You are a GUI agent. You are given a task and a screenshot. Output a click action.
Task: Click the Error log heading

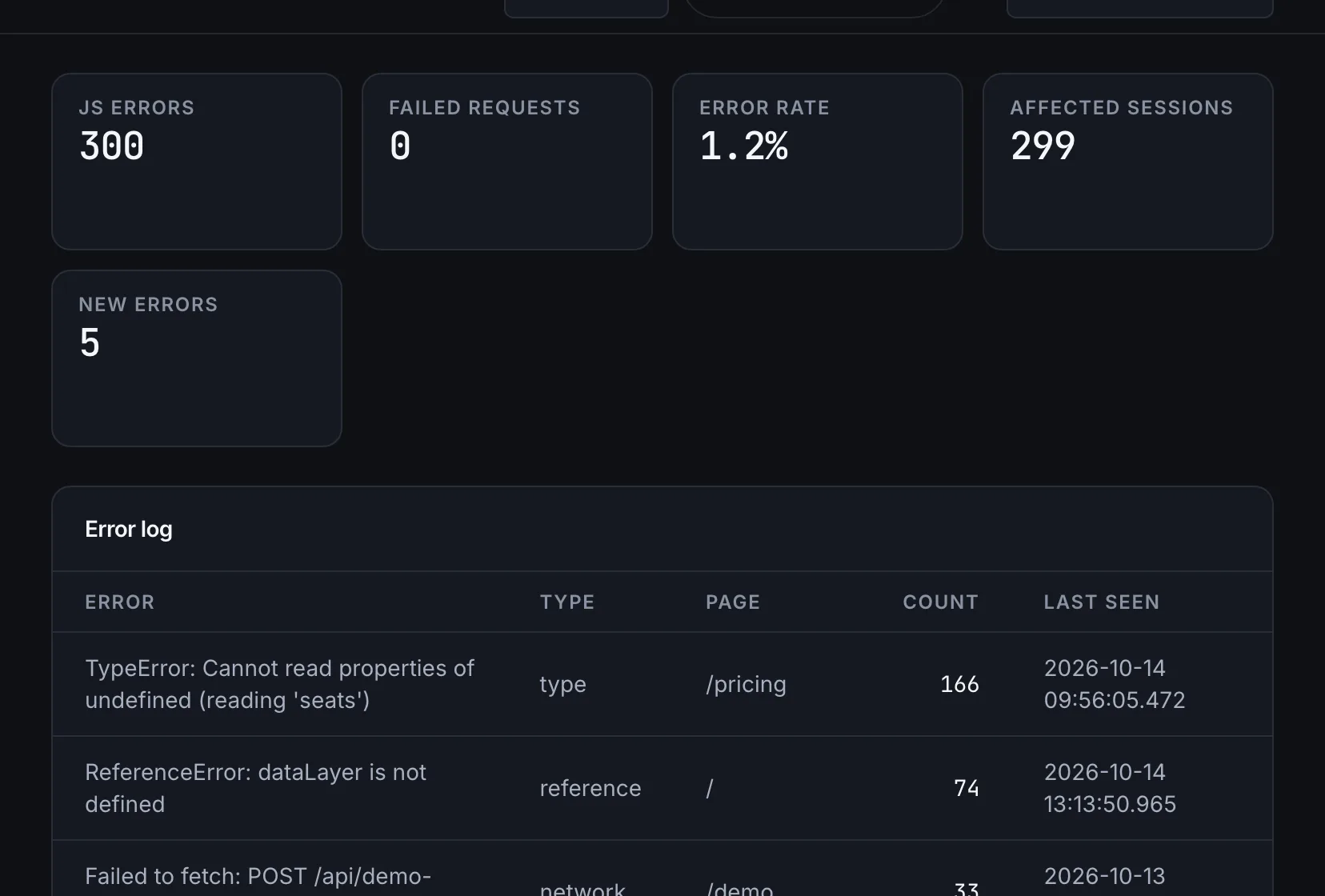pos(129,530)
